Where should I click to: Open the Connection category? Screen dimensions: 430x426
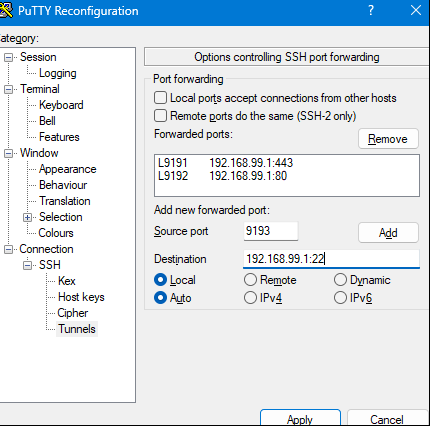[46, 249]
